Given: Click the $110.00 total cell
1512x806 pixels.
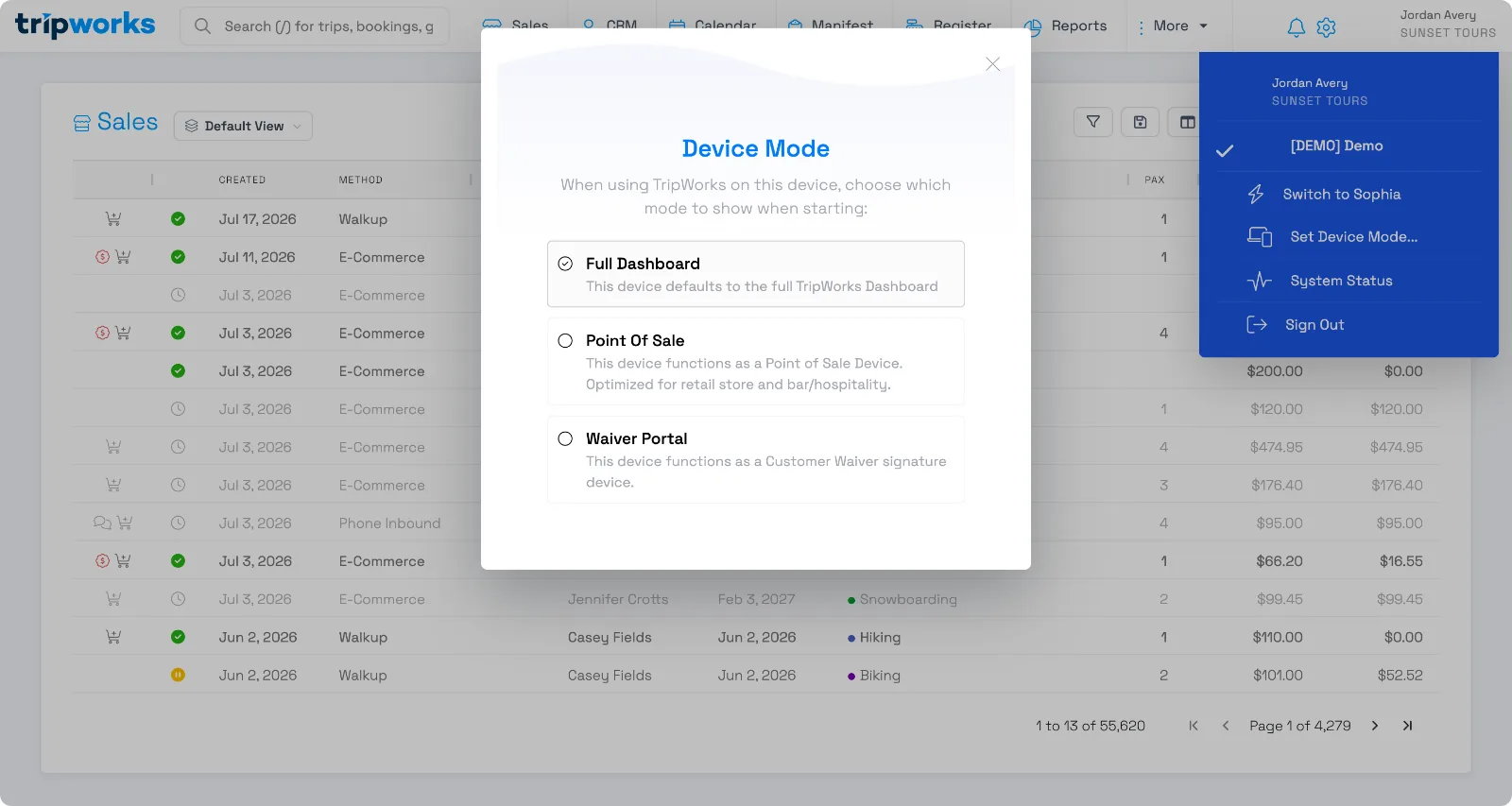Looking at the screenshot, I should pyautogui.click(x=1278, y=637).
